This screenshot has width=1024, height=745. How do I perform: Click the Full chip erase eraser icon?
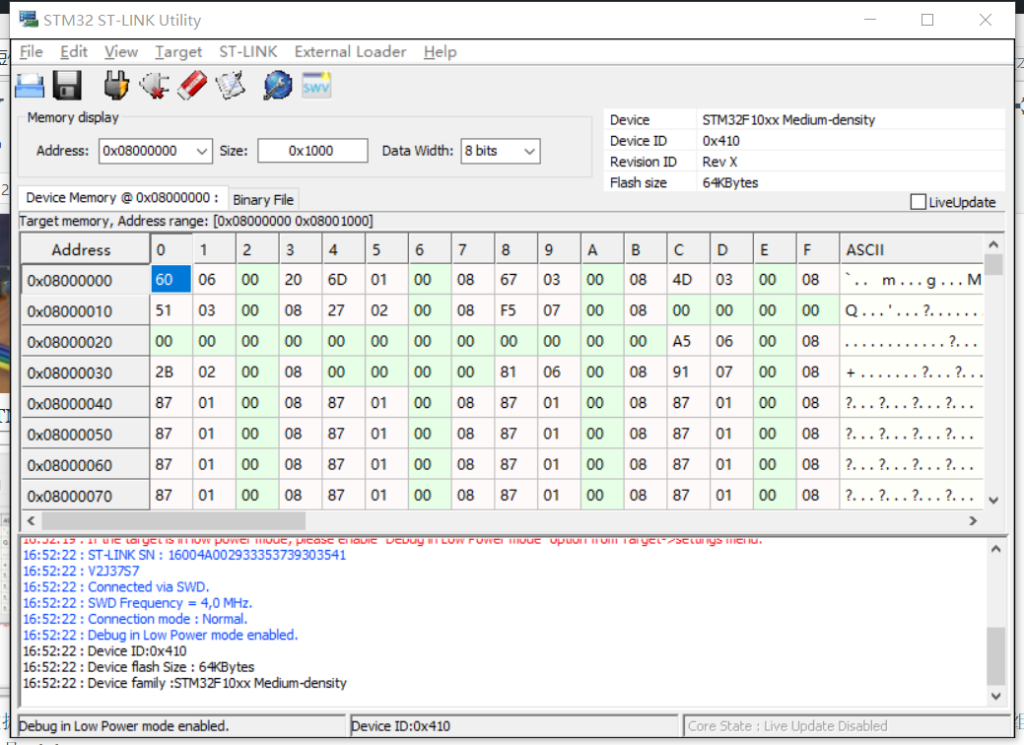[193, 86]
